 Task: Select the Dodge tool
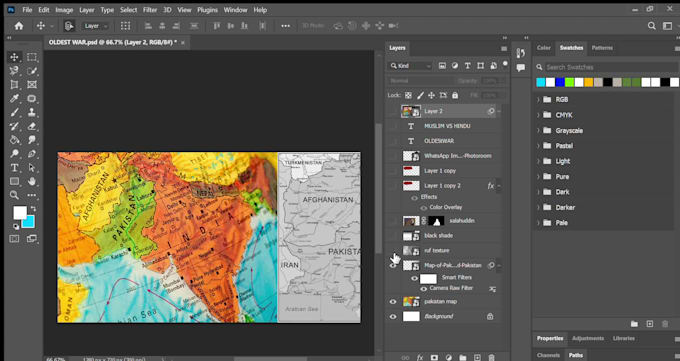pos(14,154)
